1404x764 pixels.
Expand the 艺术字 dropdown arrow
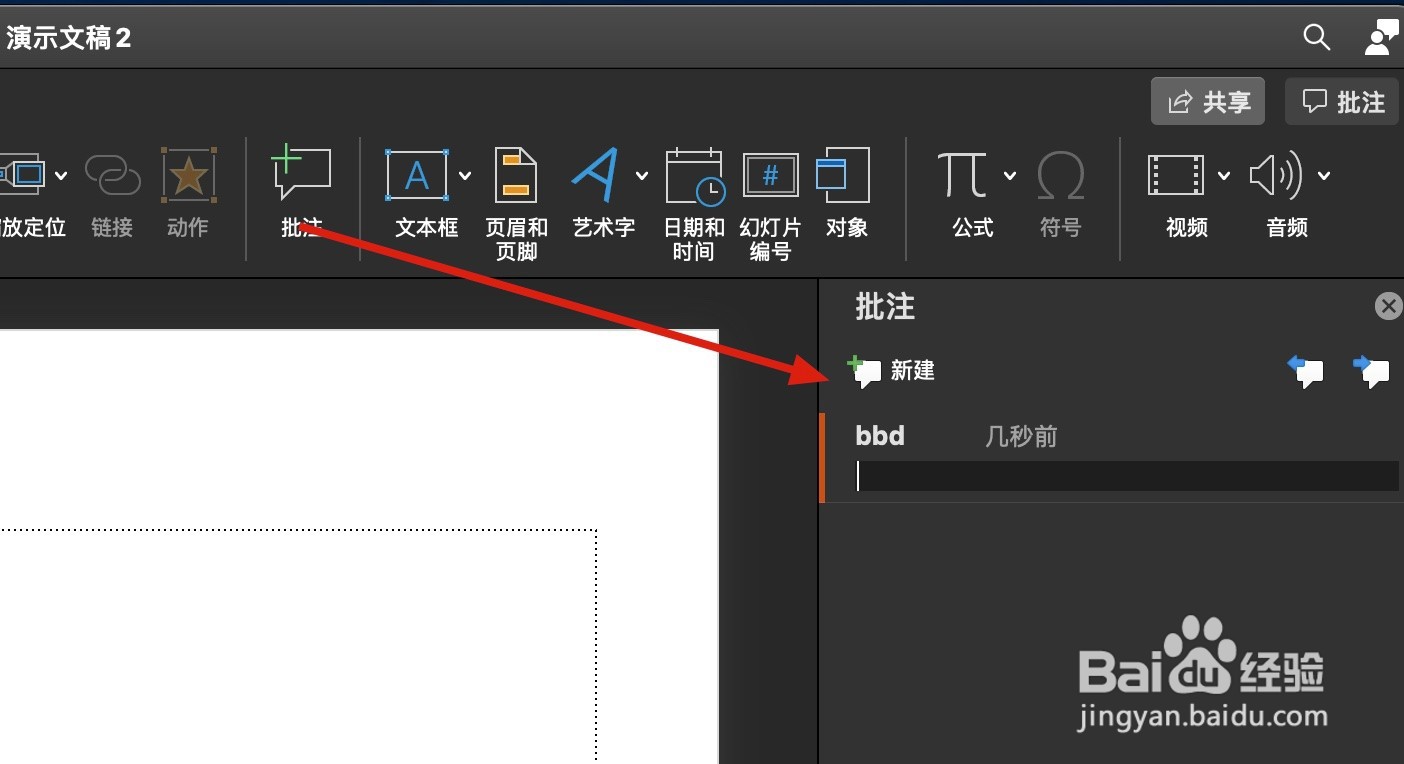(641, 176)
